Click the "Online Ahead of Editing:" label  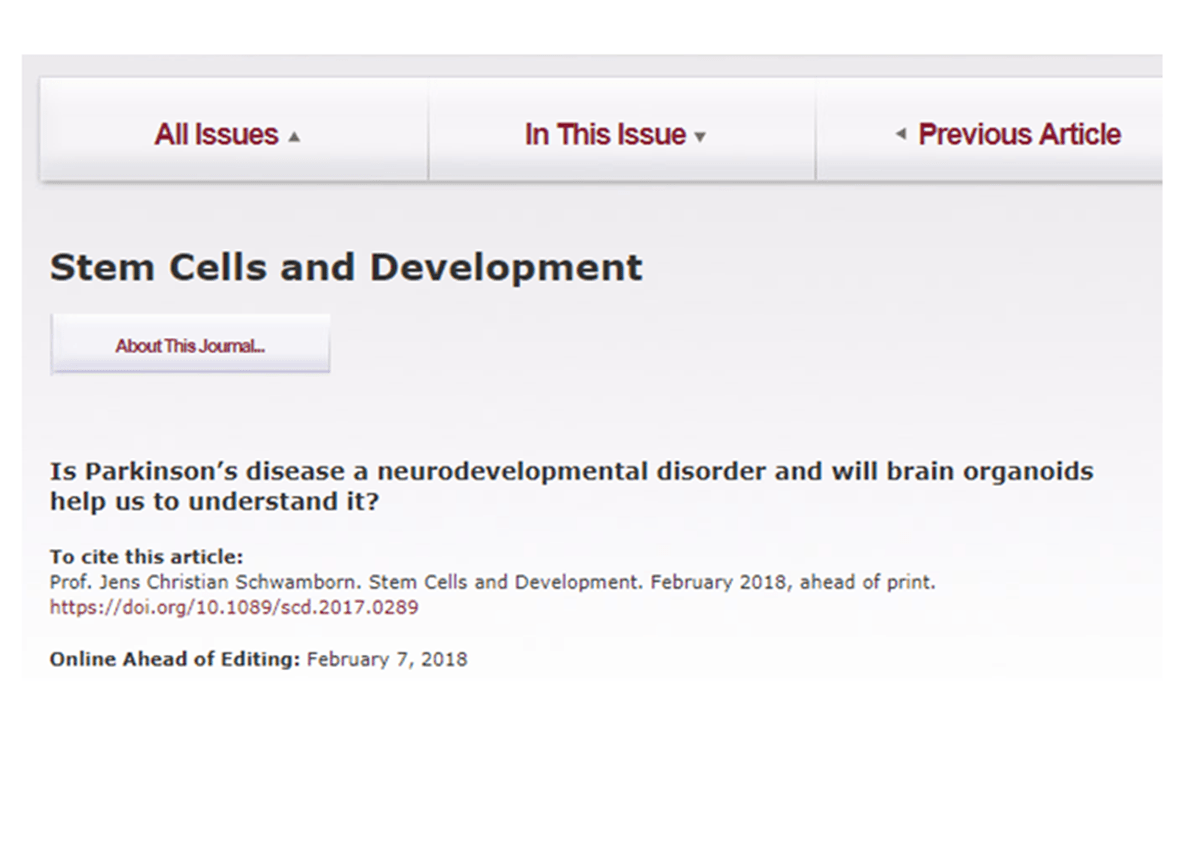[175, 660]
